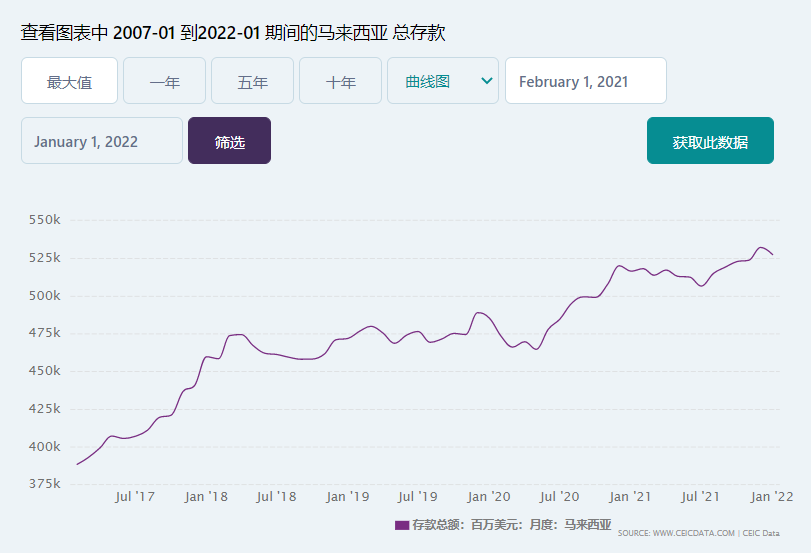Click the chevron arrow beside 曲线图
The height and width of the screenshot is (553, 811).
click(487, 81)
